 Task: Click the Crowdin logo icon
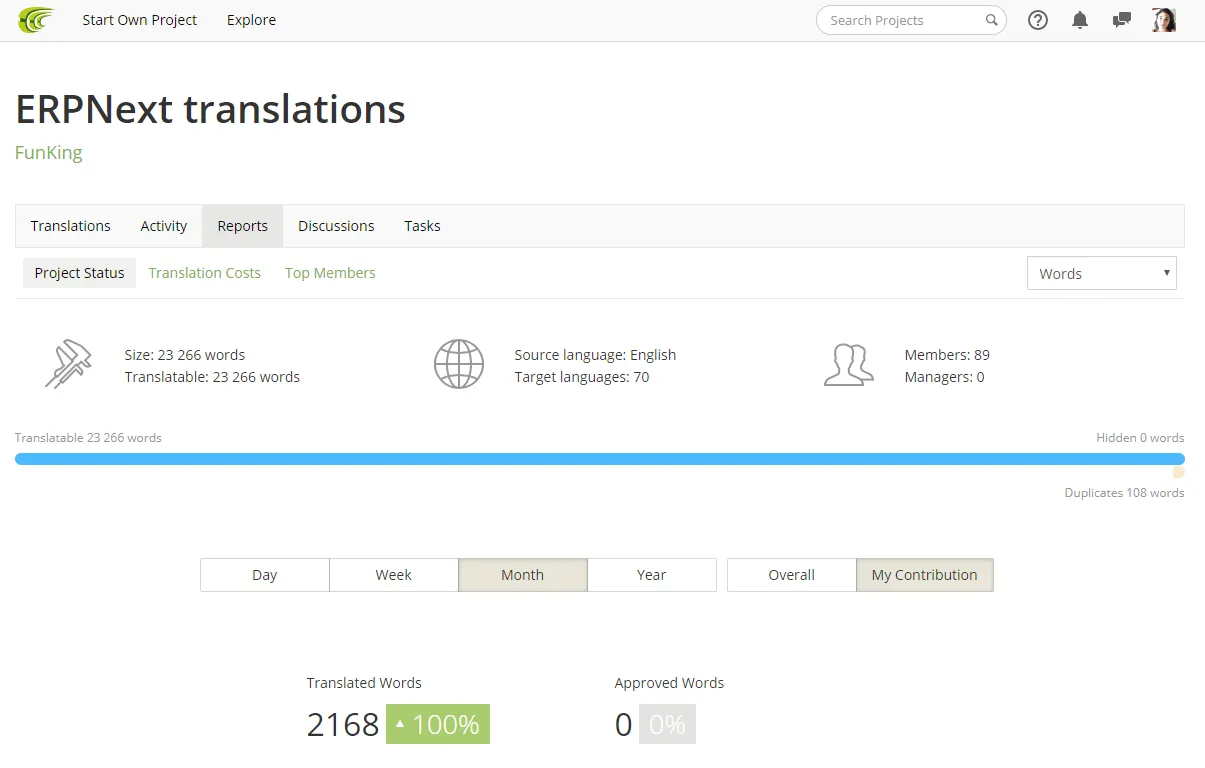tap(36, 20)
